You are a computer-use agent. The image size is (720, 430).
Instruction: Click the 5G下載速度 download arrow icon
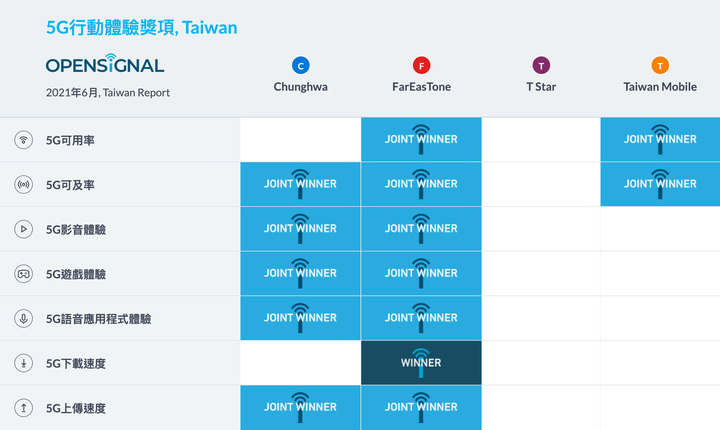(23, 363)
